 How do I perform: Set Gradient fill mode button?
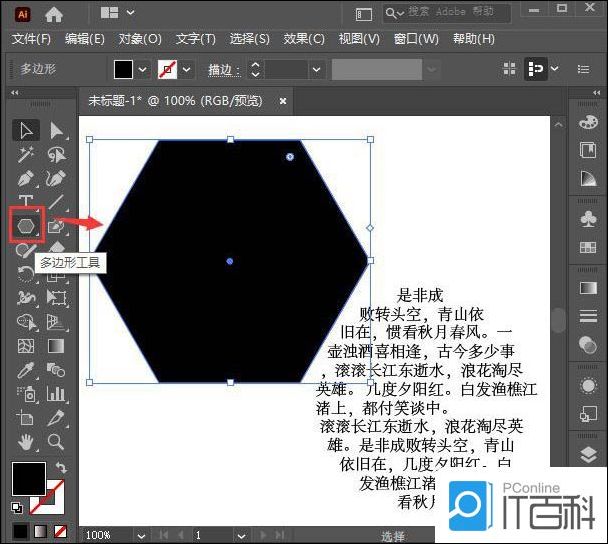coord(40,532)
